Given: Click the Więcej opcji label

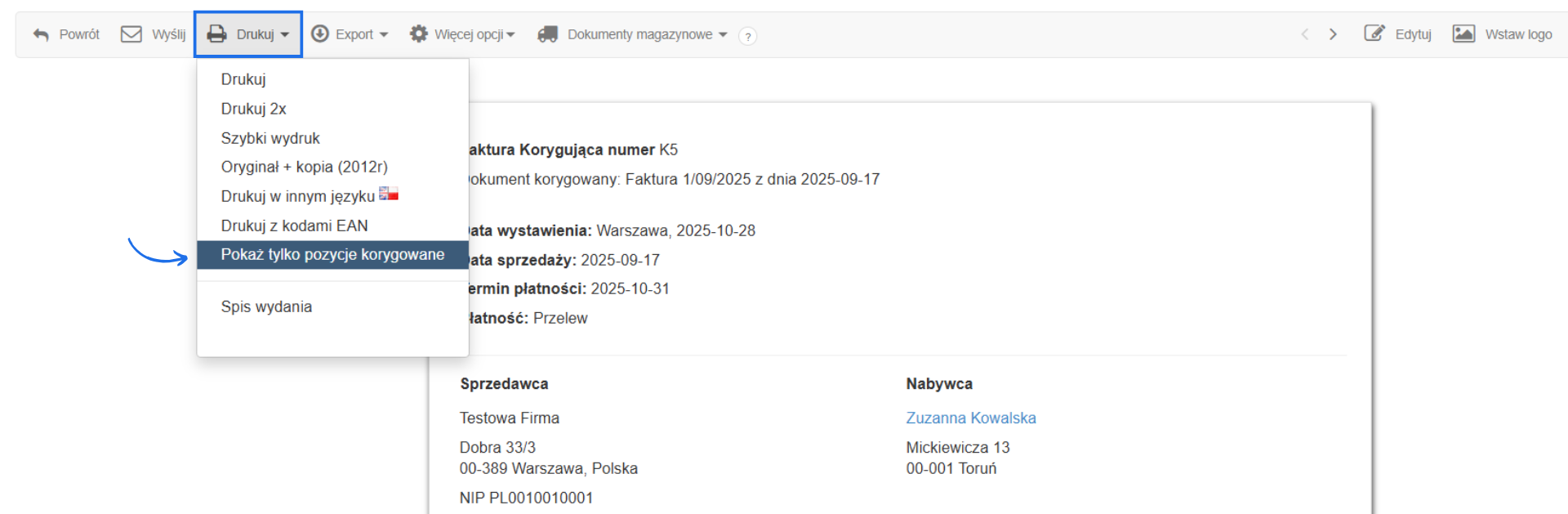Looking at the screenshot, I should click(469, 34).
